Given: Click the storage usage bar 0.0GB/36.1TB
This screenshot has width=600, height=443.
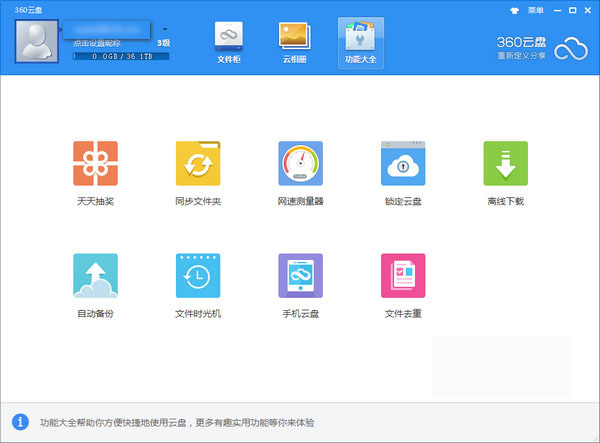Looking at the screenshot, I should pos(121,56).
